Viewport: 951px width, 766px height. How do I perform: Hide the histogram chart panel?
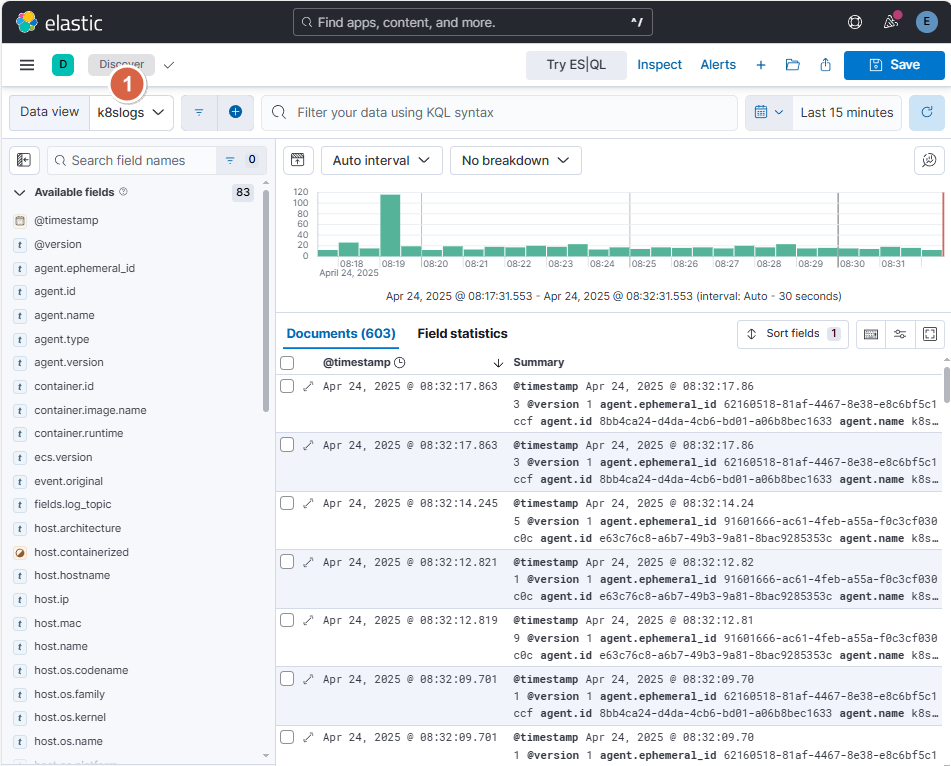click(x=298, y=160)
